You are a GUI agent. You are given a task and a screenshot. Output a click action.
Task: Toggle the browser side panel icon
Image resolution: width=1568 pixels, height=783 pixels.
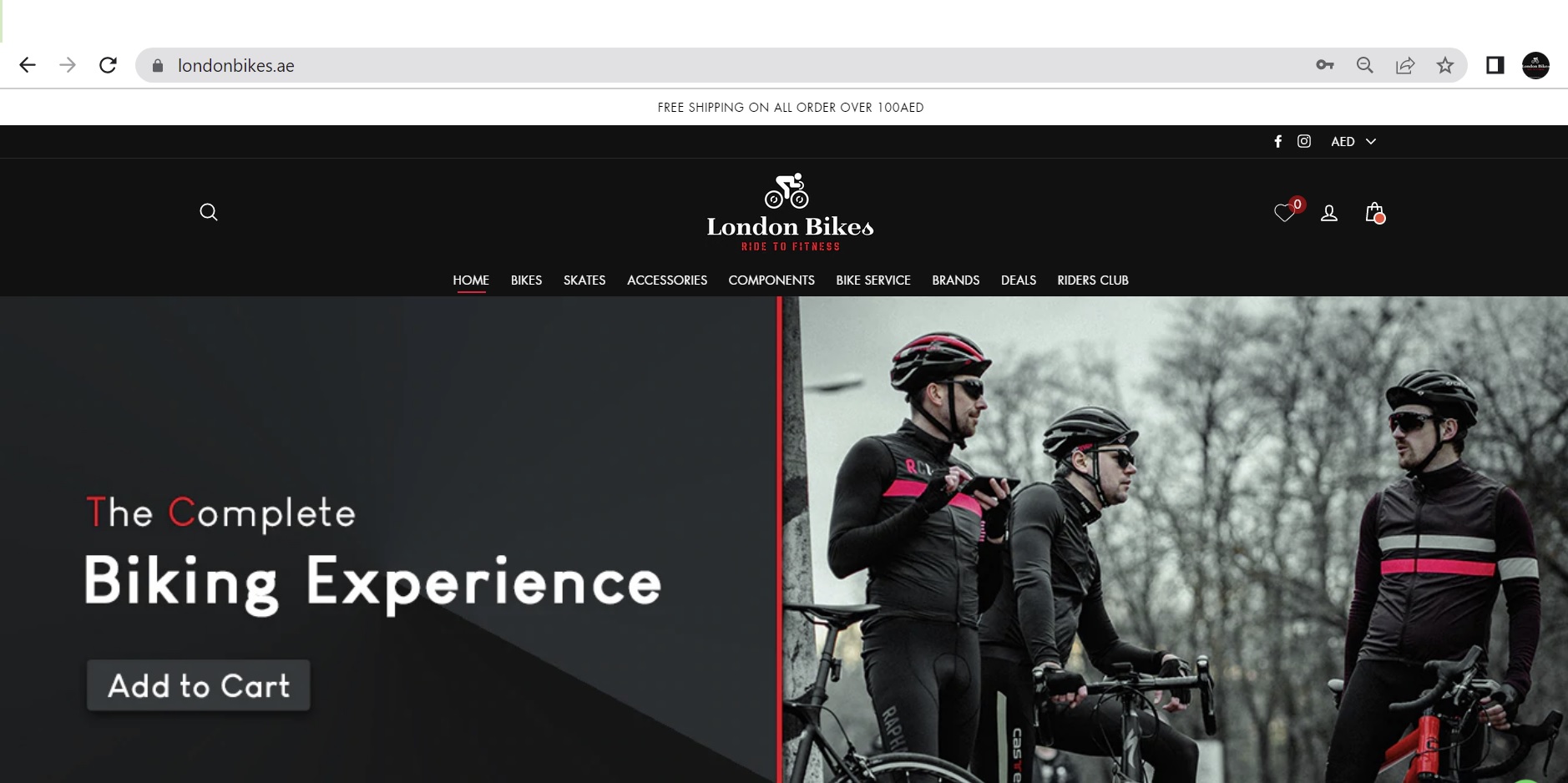coord(1495,65)
